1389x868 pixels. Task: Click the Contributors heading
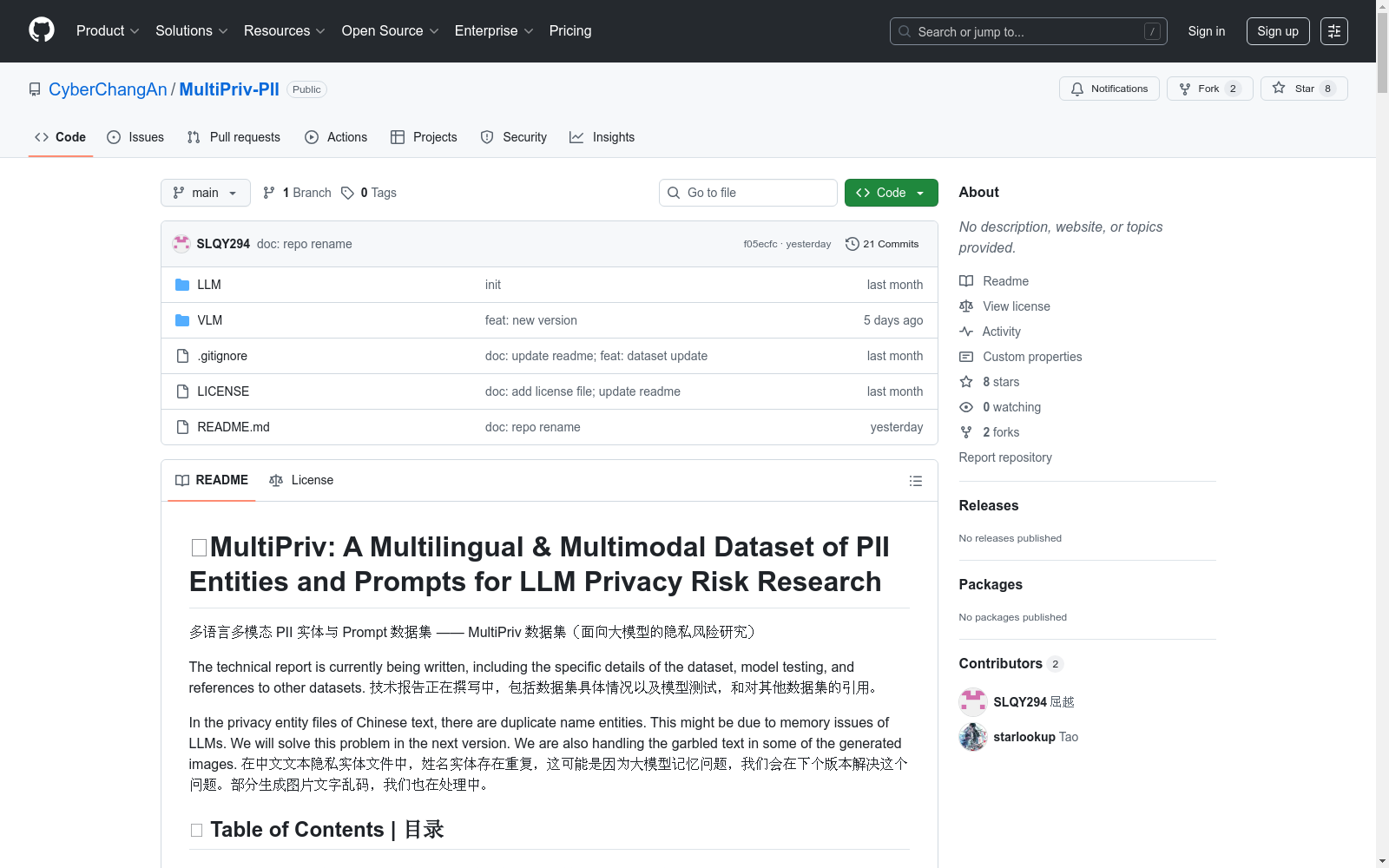(1001, 664)
